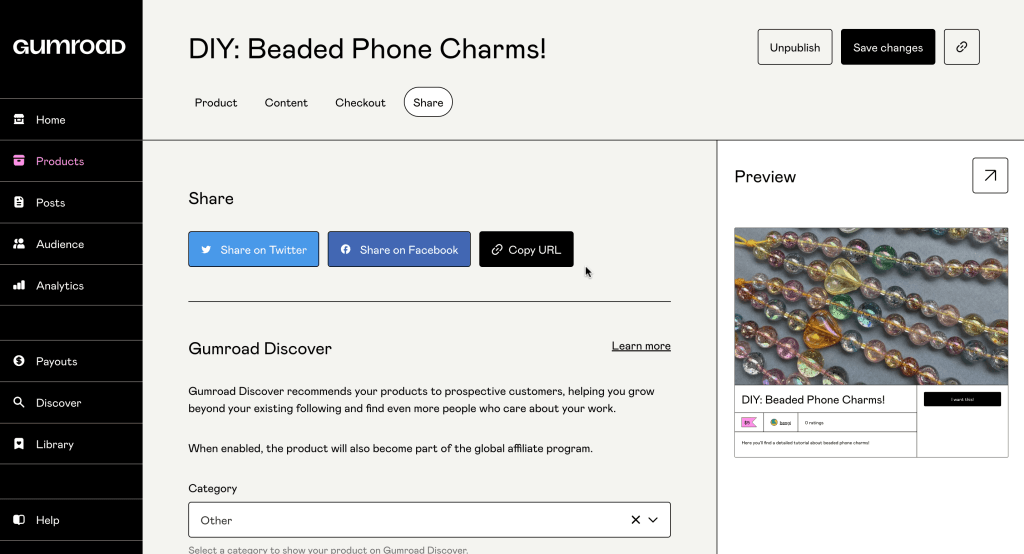This screenshot has width=1024, height=554.
Task: Click the Analytics bar chart icon
Action: [x=19, y=285]
